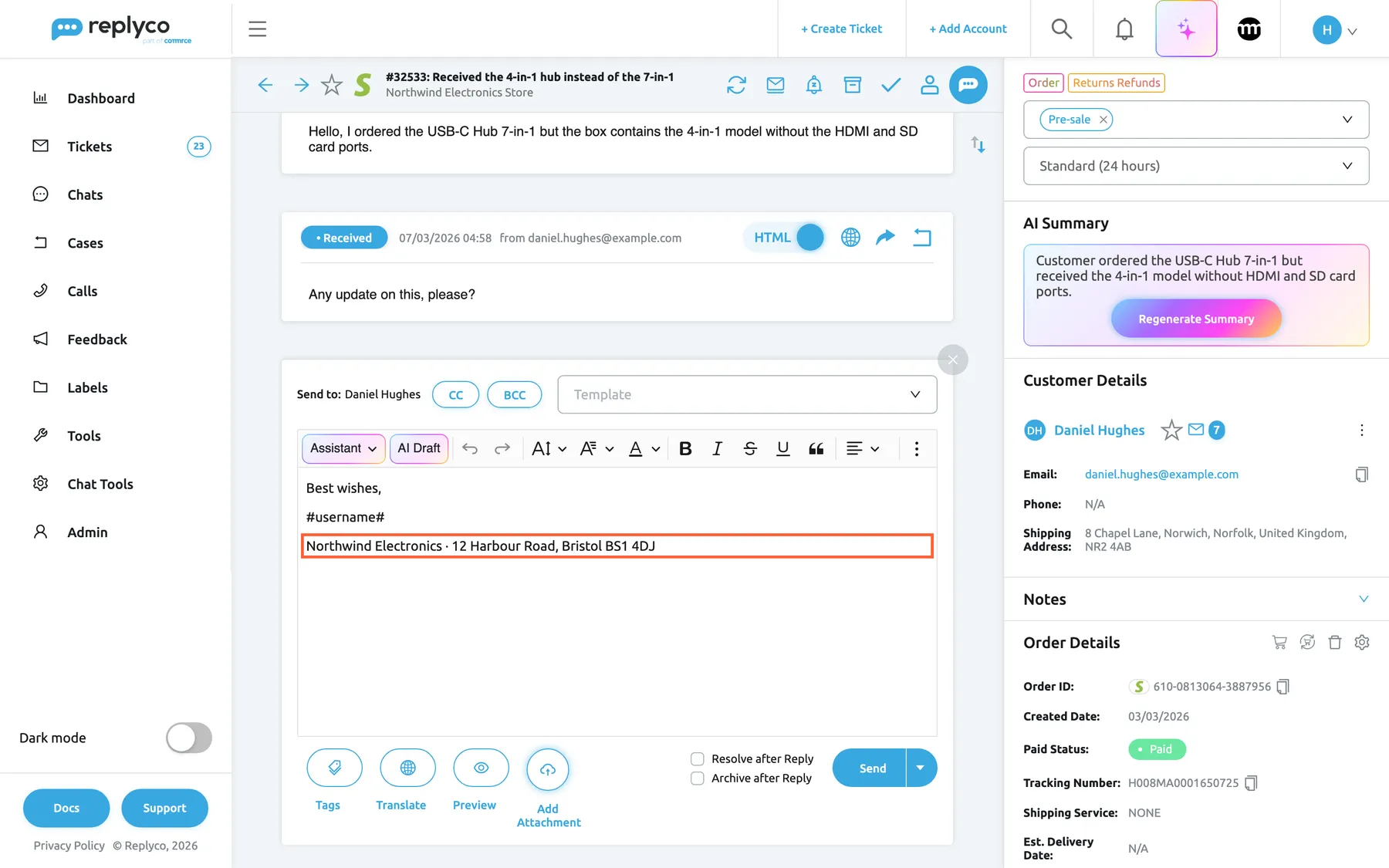Open the Template dropdown

point(747,394)
